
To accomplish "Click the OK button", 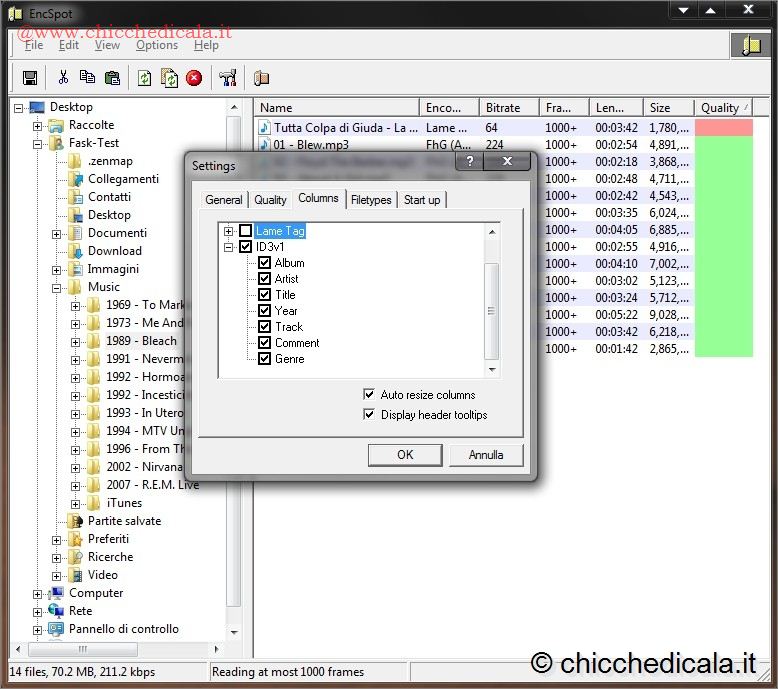I will pos(405,455).
